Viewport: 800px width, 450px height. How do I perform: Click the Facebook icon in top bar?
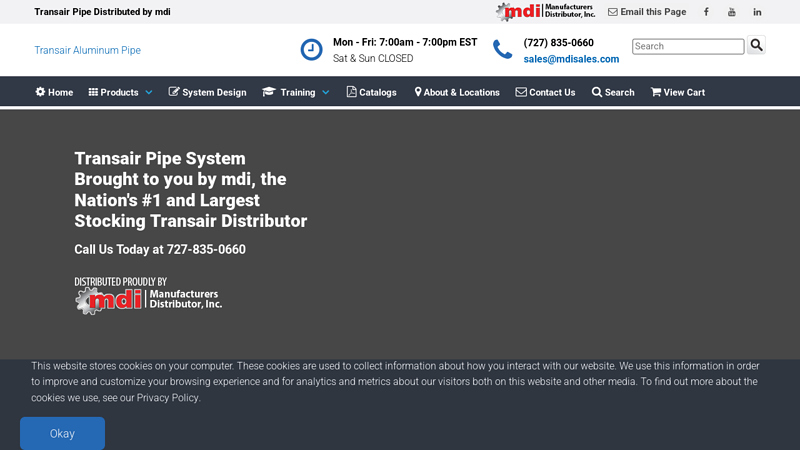pyautogui.click(x=706, y=12)
